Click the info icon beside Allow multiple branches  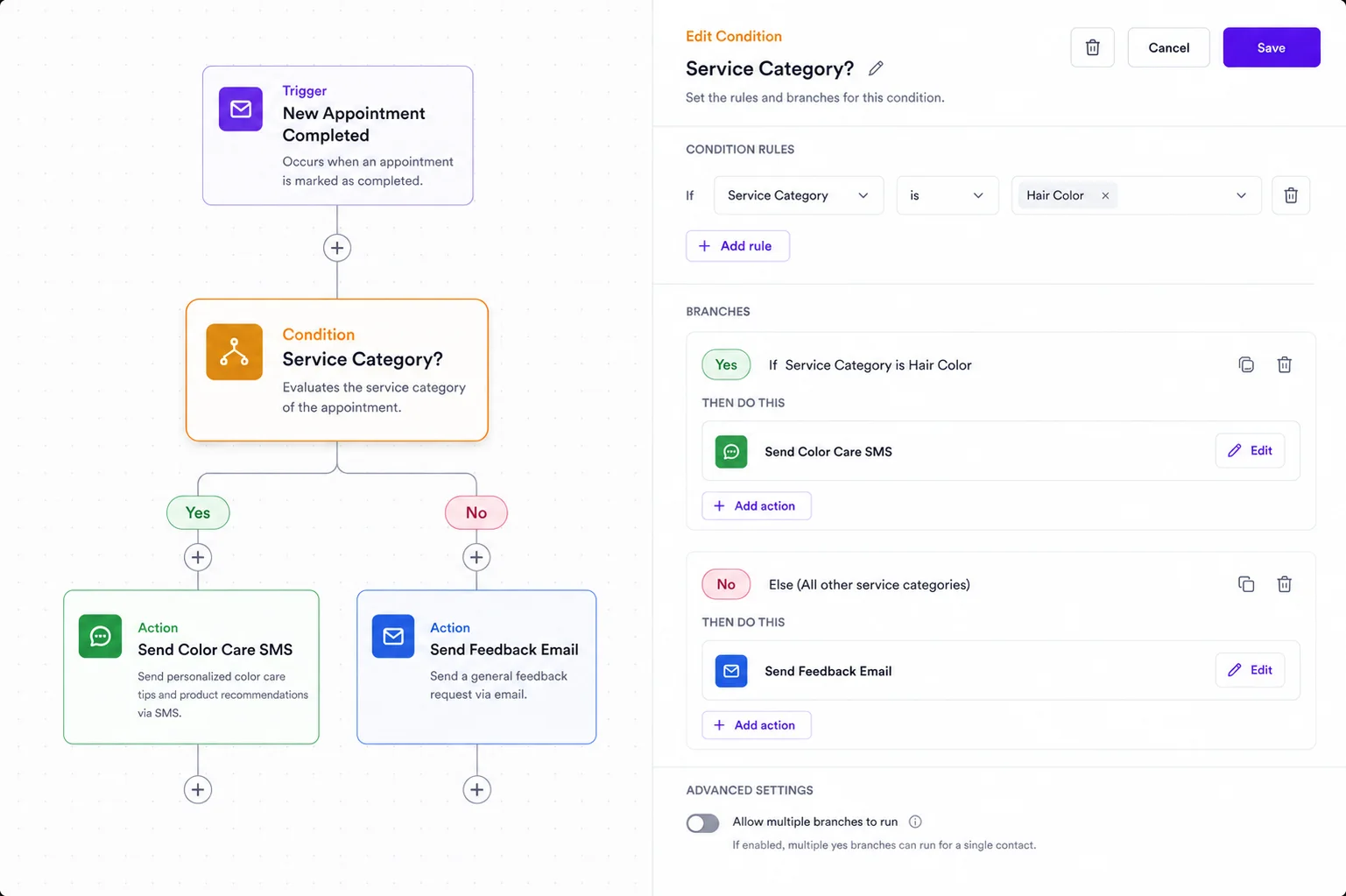pos(915,822)
